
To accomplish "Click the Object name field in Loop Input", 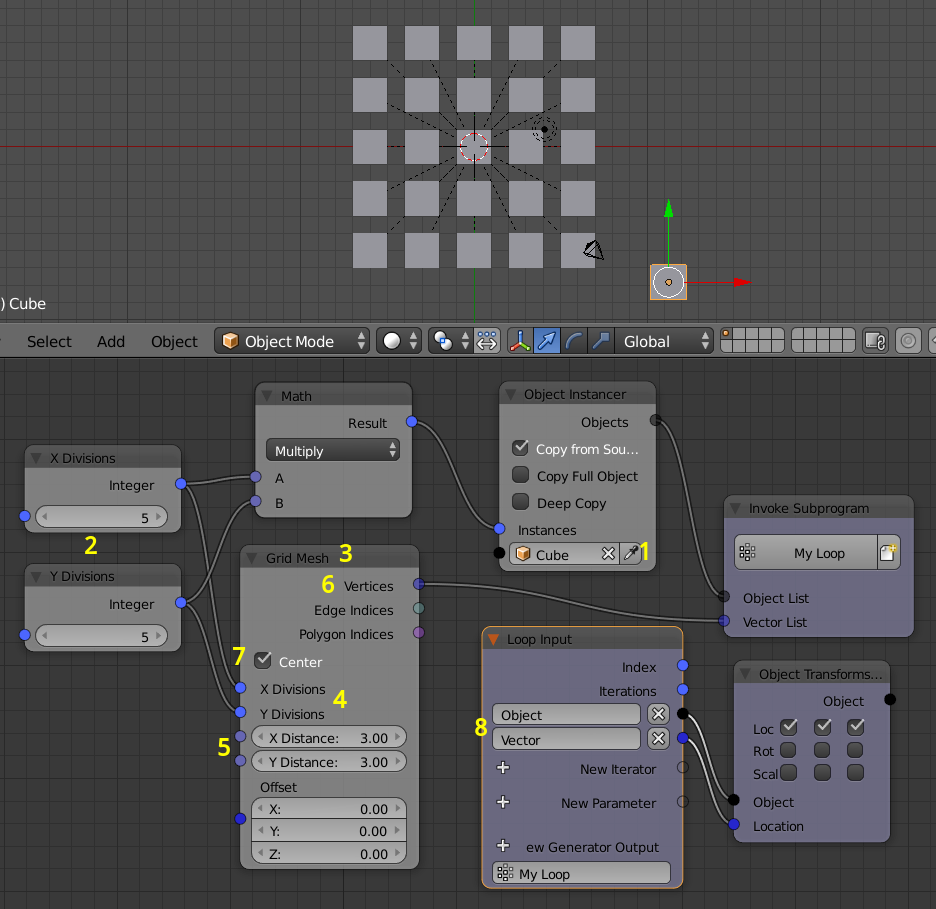I will tap(566, 714).
